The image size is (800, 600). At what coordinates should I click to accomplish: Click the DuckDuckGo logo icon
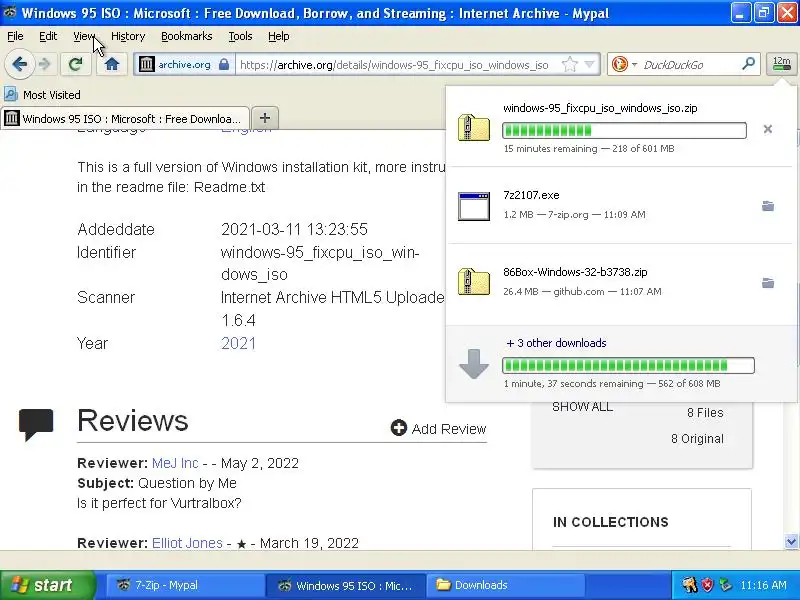(619, 64)
